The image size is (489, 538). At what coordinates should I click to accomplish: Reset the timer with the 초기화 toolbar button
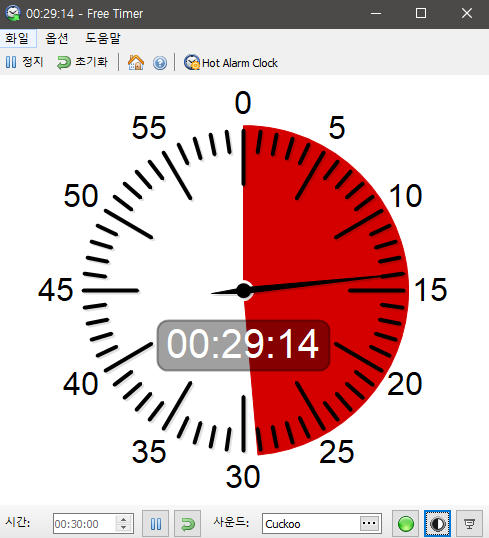click(82, 62)
